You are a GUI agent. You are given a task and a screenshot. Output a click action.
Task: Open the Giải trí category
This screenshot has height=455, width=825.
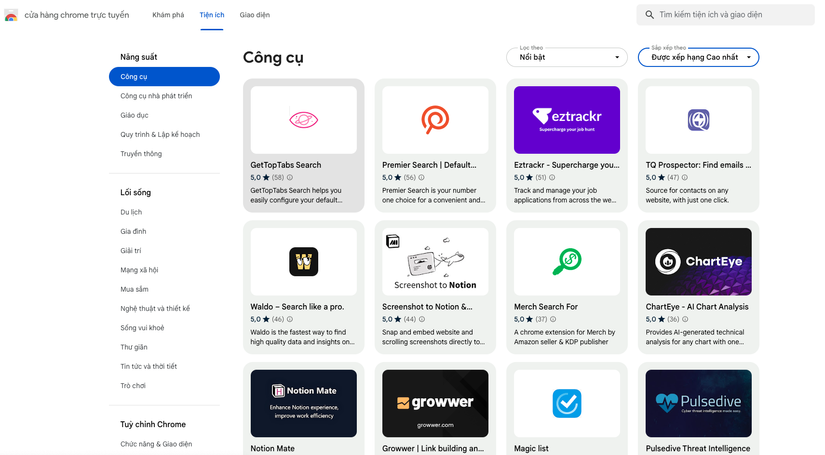pos(130,251)
